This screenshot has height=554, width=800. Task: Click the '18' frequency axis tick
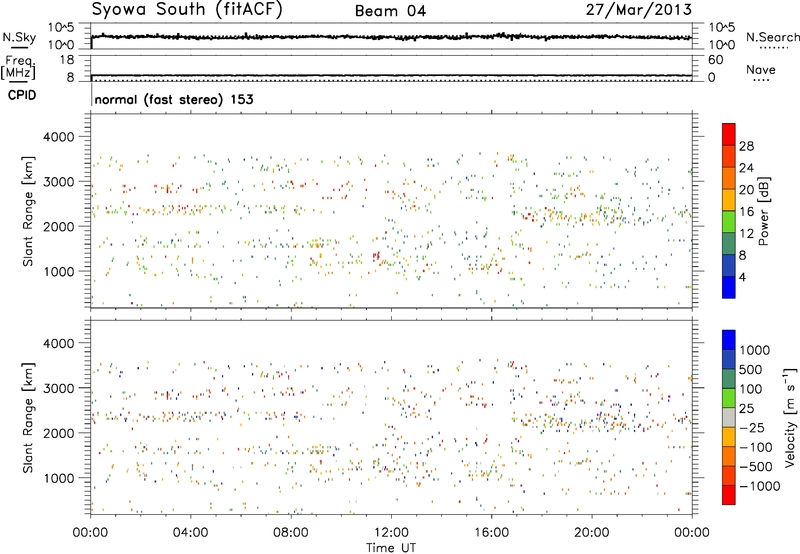point(66,59)
